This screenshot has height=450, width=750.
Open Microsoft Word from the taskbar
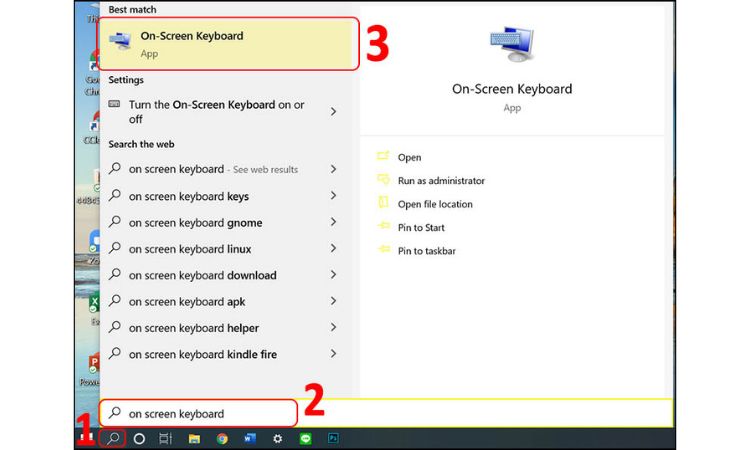pos(249,438)
